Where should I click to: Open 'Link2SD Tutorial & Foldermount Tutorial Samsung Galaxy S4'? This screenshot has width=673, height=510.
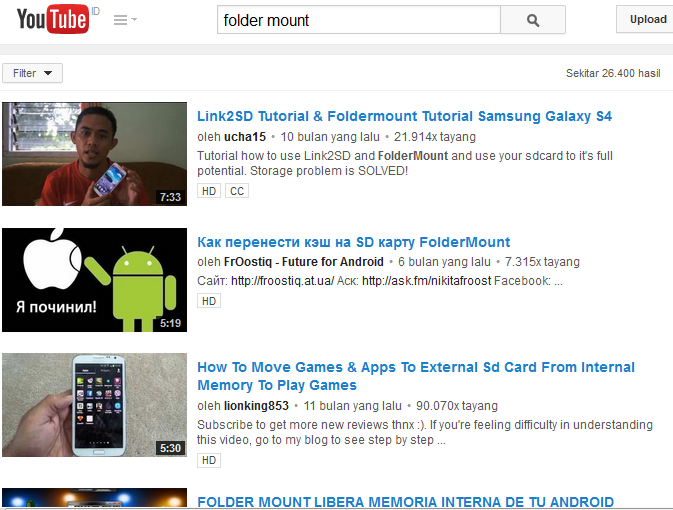(x=404, y=116)
